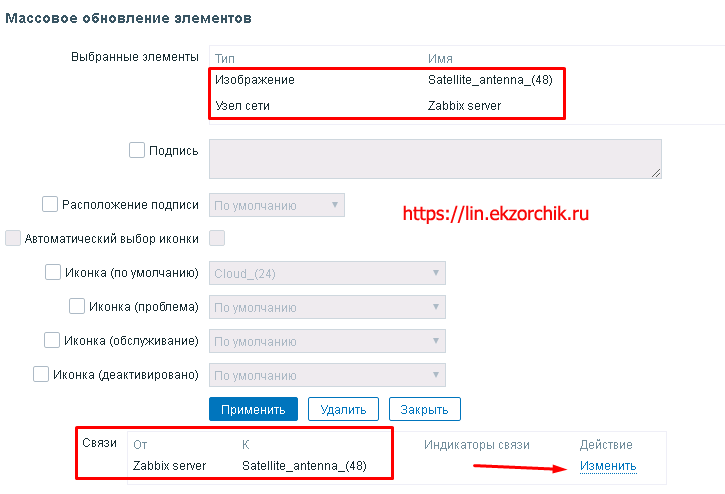Enable the Иконка (проблема) checkbox
Screen dimensions: 725x494
click(77, 306)
